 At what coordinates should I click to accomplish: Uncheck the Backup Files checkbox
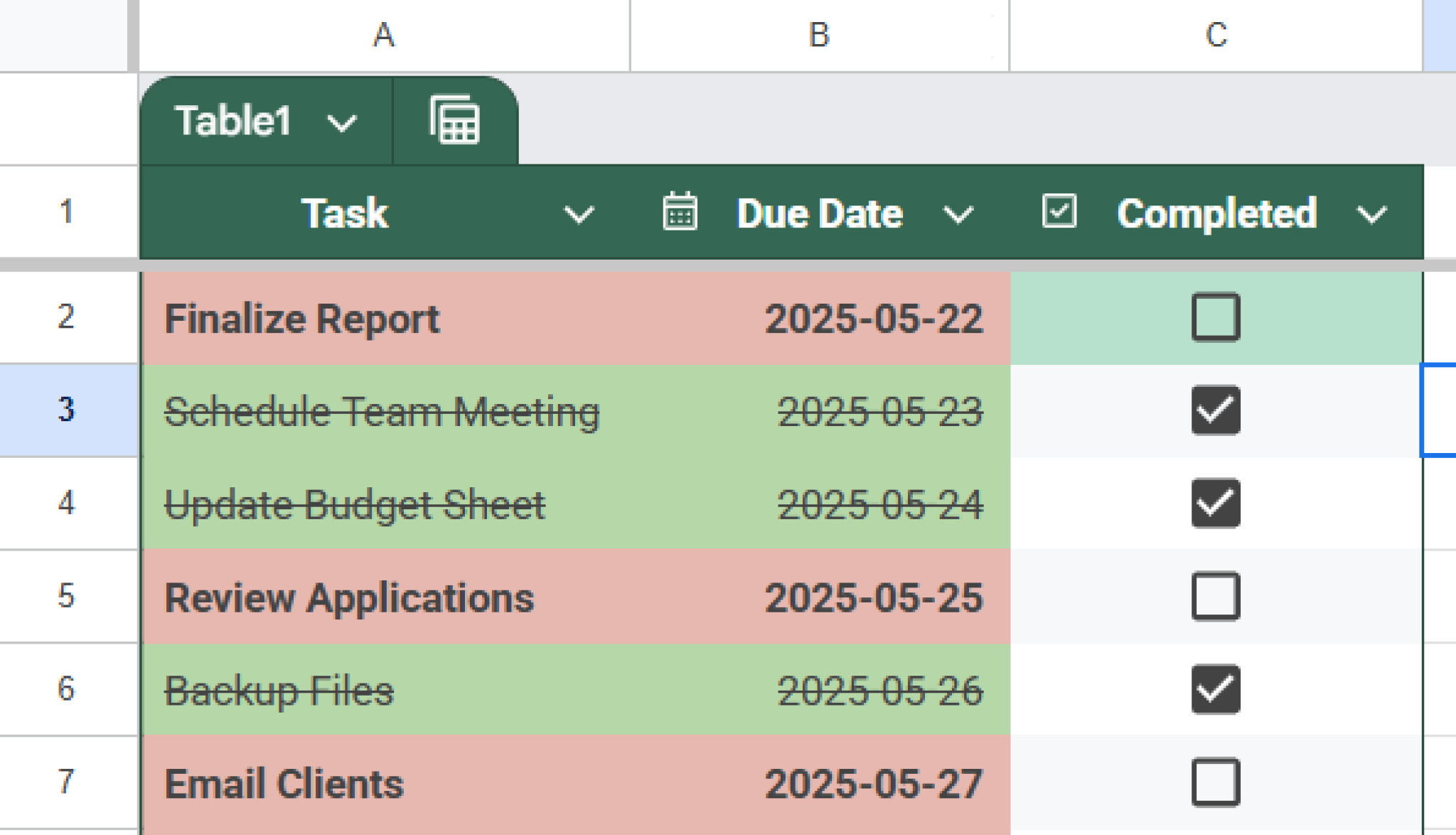click(x=1215, y=689)
